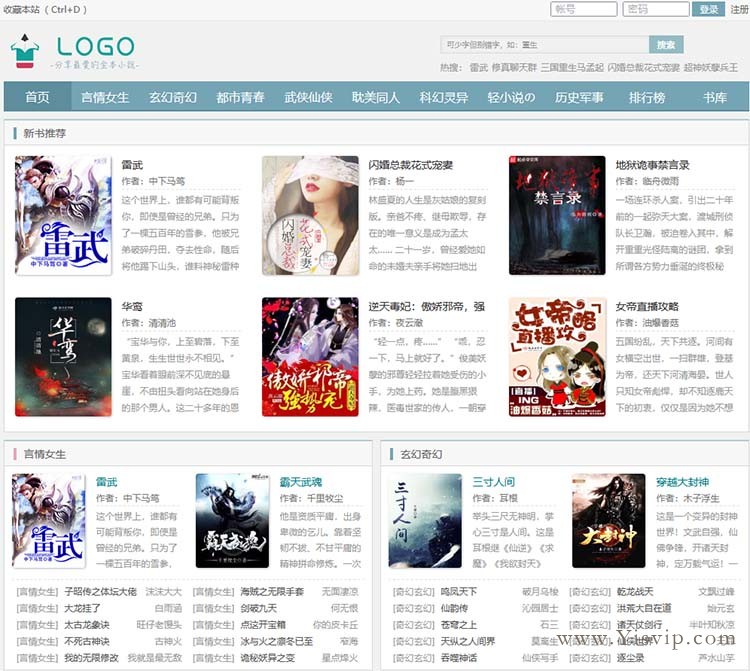Open the 排行榜 navigation tab

pos(647,97)
